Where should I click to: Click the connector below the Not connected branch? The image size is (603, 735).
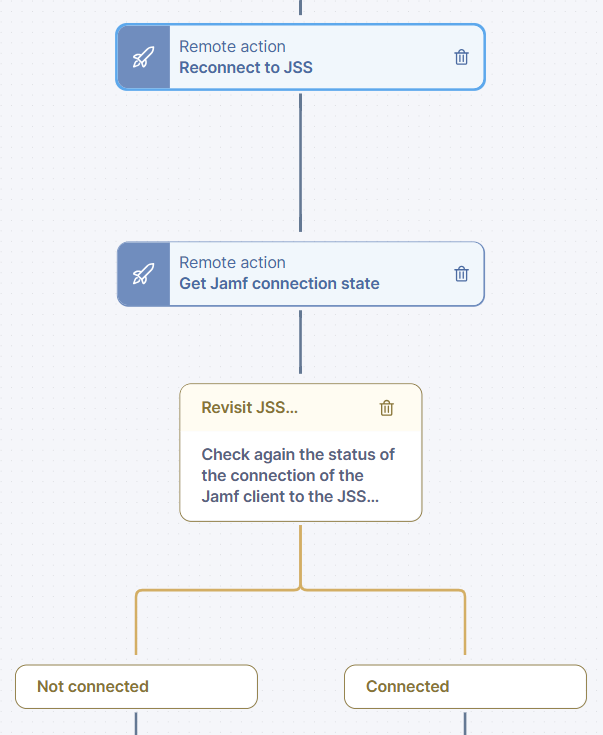coord(136,722)
